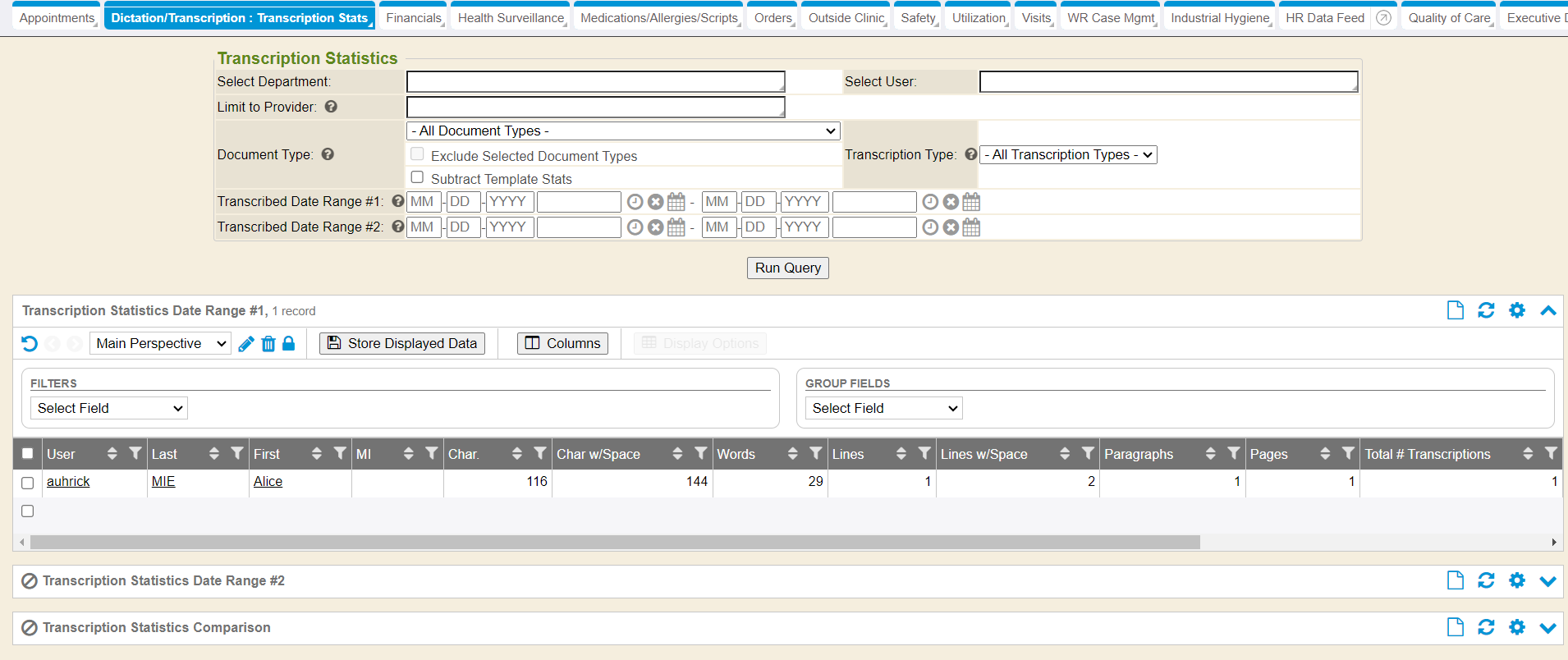Screen dimensions: 1568x660
Task: Open the Main Perspective dropdown
Action: point(160,344)
